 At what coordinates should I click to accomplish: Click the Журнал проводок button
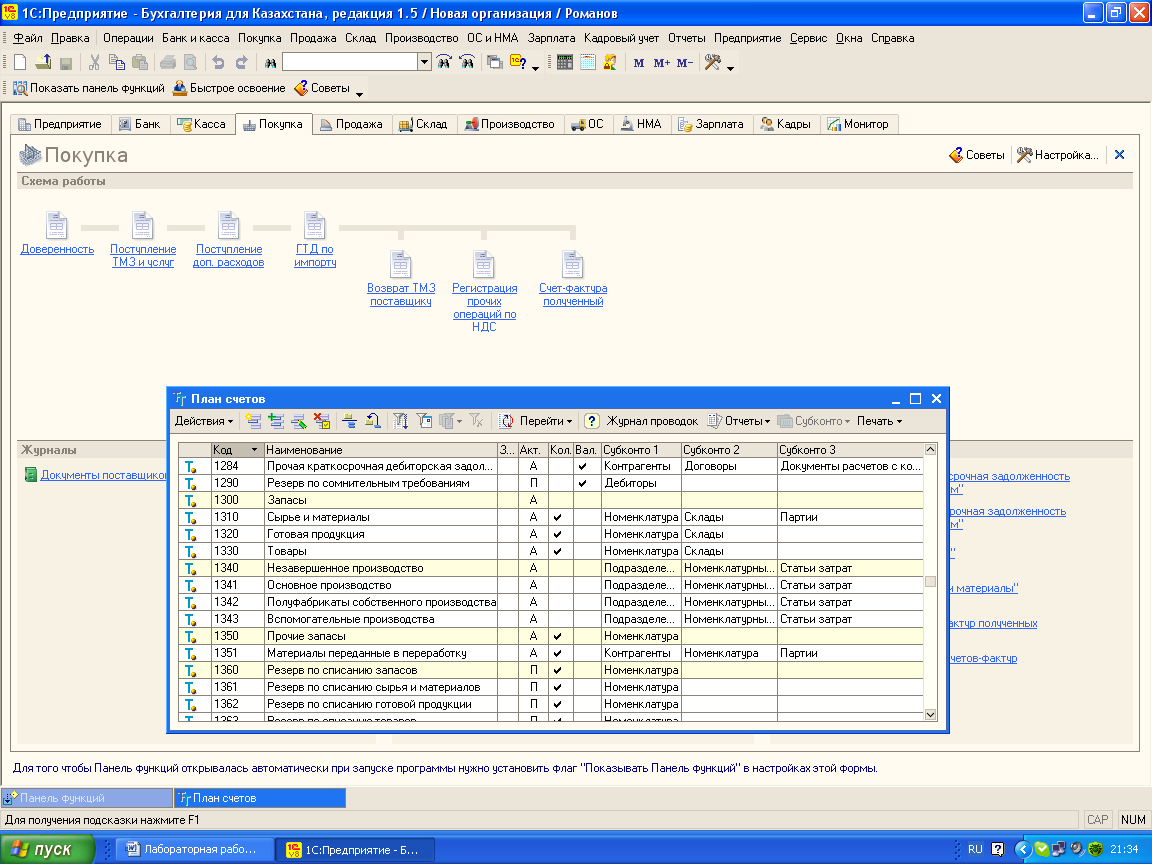click(x=652, y=421)
